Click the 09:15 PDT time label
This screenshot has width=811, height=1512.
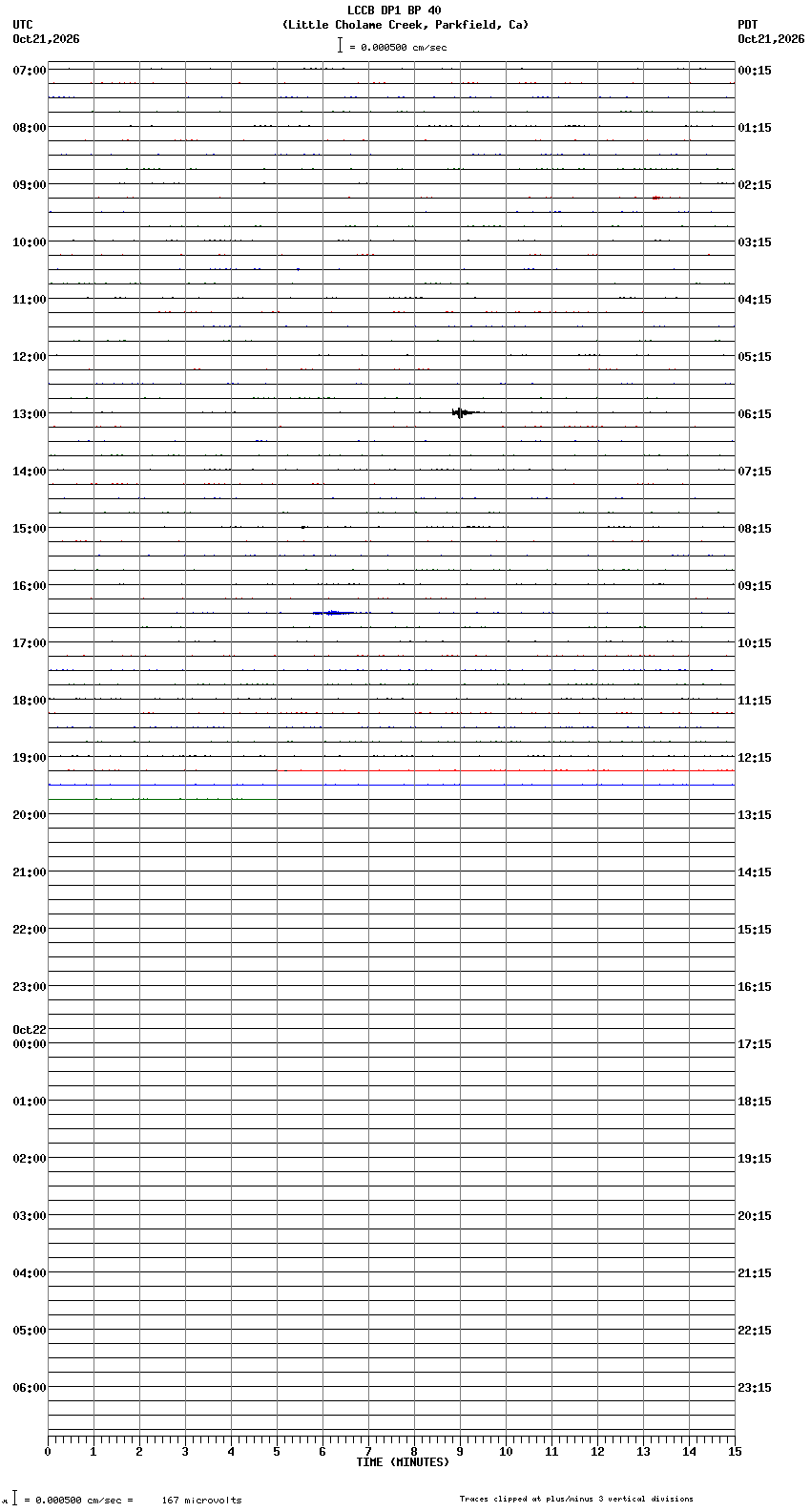[755, 586]
